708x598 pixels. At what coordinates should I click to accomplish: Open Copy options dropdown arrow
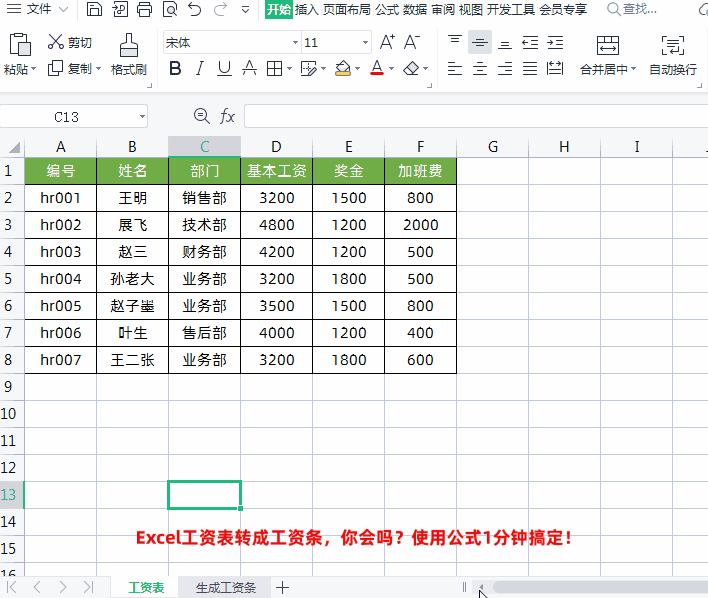point(98,69)
